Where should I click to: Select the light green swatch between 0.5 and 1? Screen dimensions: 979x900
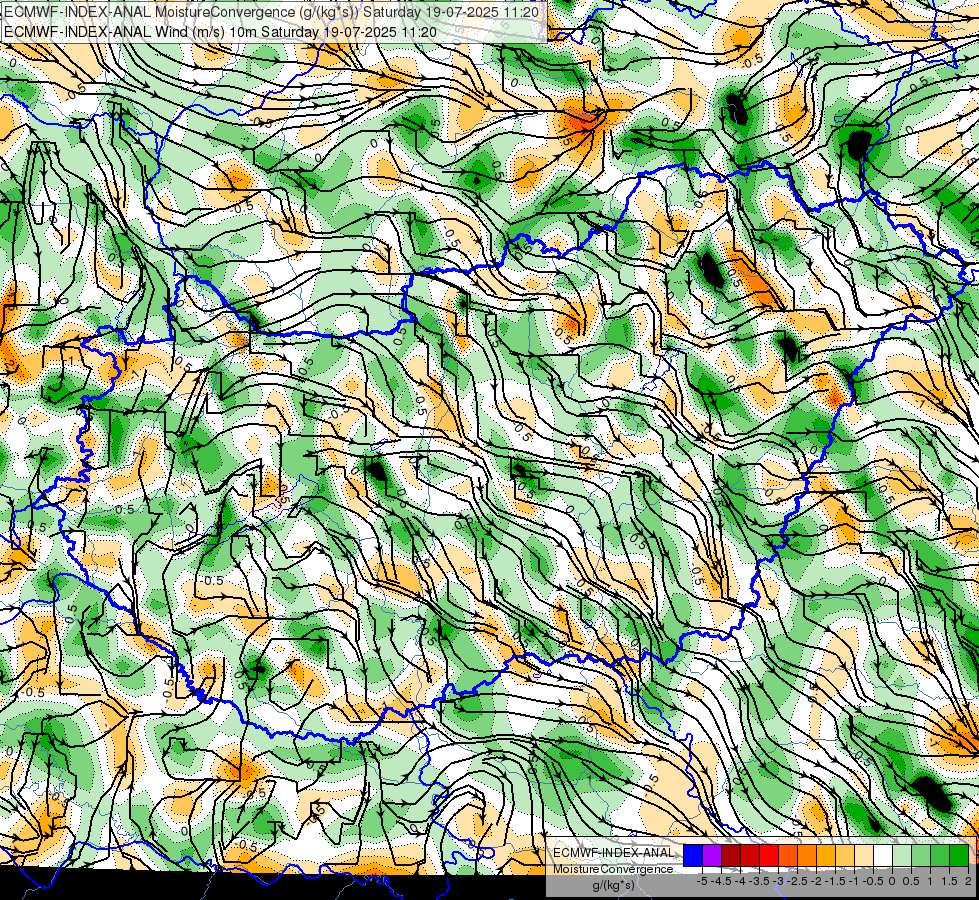pos(921,856)
